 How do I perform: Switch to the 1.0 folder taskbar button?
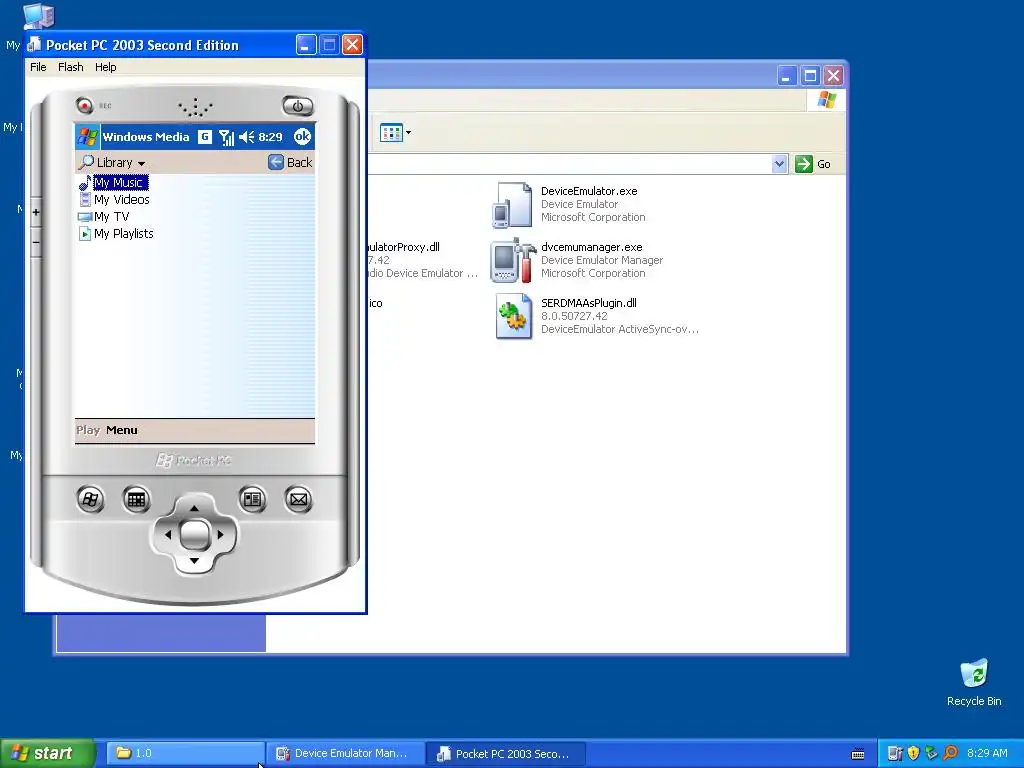pyautogui.click(x=185, y=753)
